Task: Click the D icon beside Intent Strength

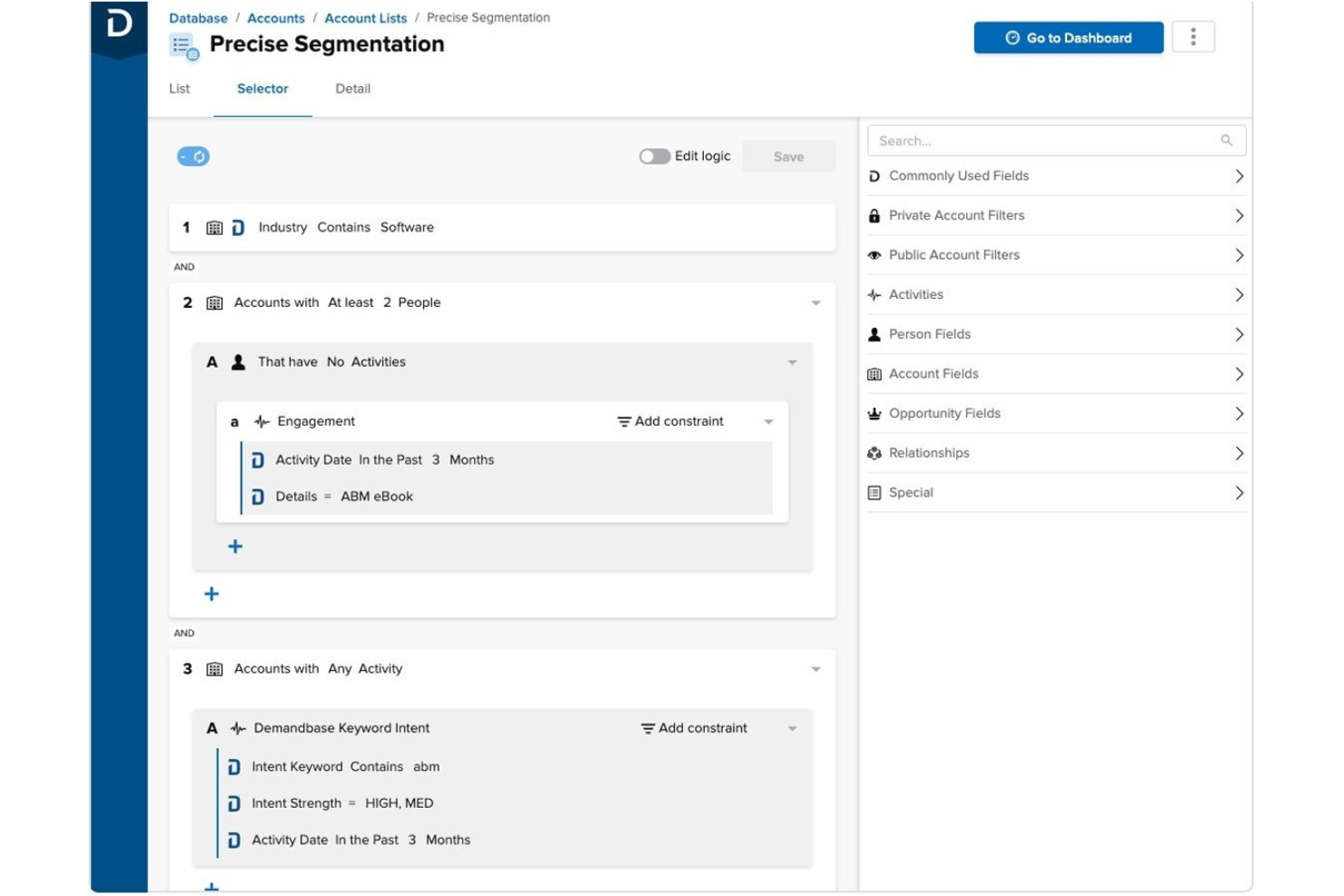Action: [234, 803]
